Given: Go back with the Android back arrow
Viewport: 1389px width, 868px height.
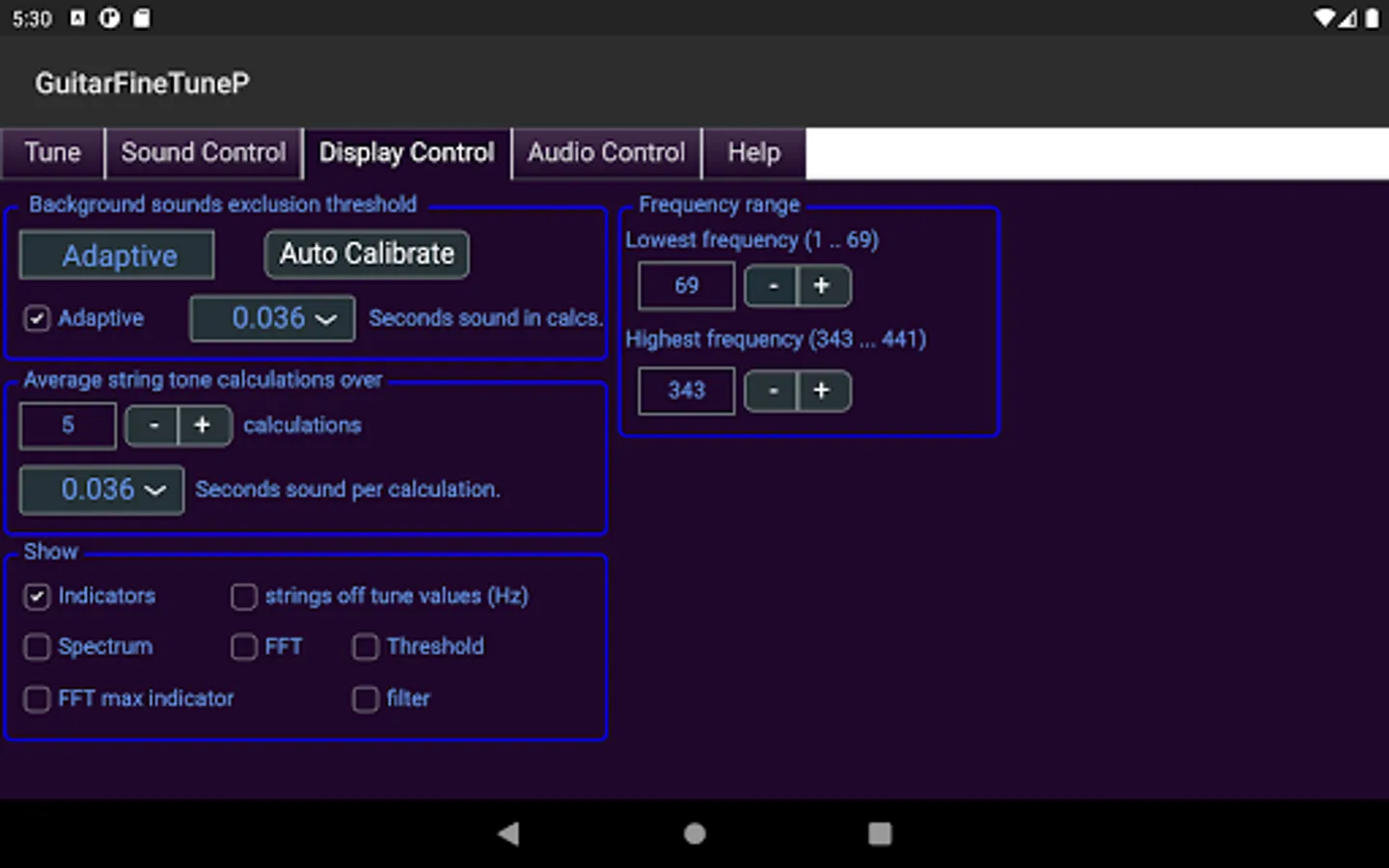Looking at the screenshot, I should [509, 833].
